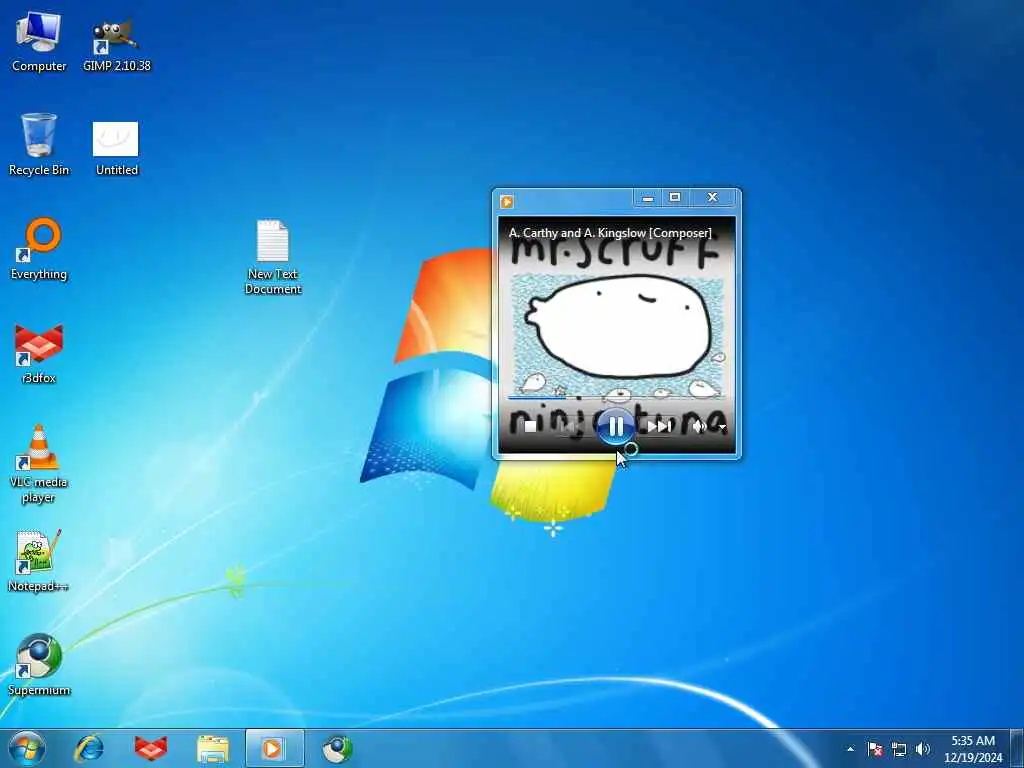Open network status icon in tray

coord(899,749)
